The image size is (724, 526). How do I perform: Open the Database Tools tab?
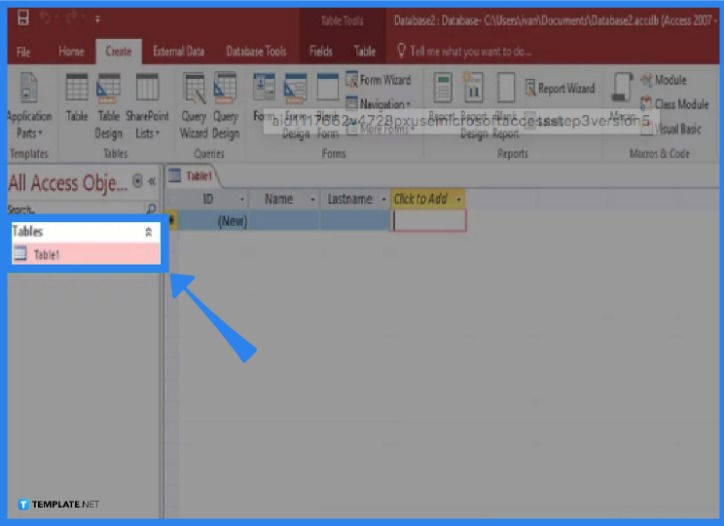[x=256, y=51]
